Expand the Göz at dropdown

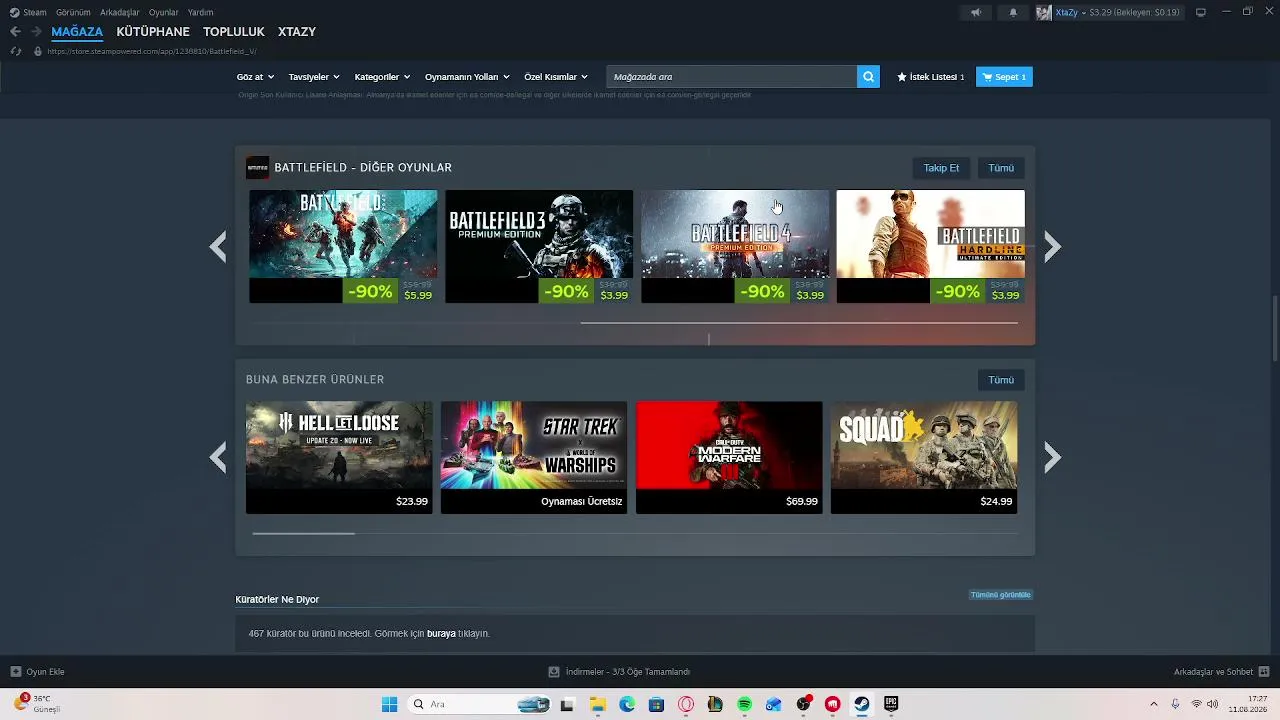(255, 77)
